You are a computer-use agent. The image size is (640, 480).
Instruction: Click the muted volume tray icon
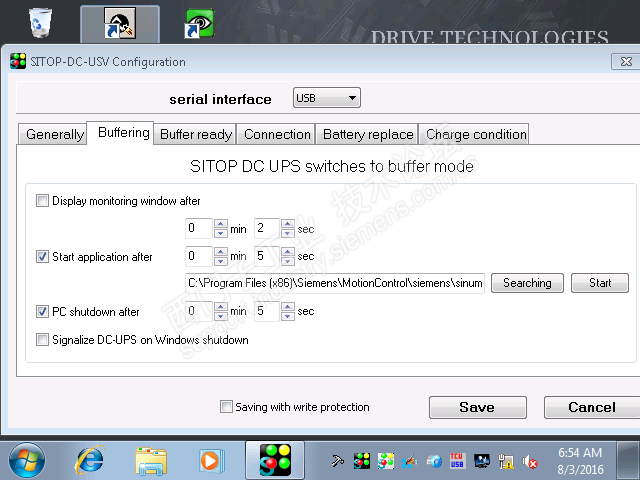click(x=530, y=462)
